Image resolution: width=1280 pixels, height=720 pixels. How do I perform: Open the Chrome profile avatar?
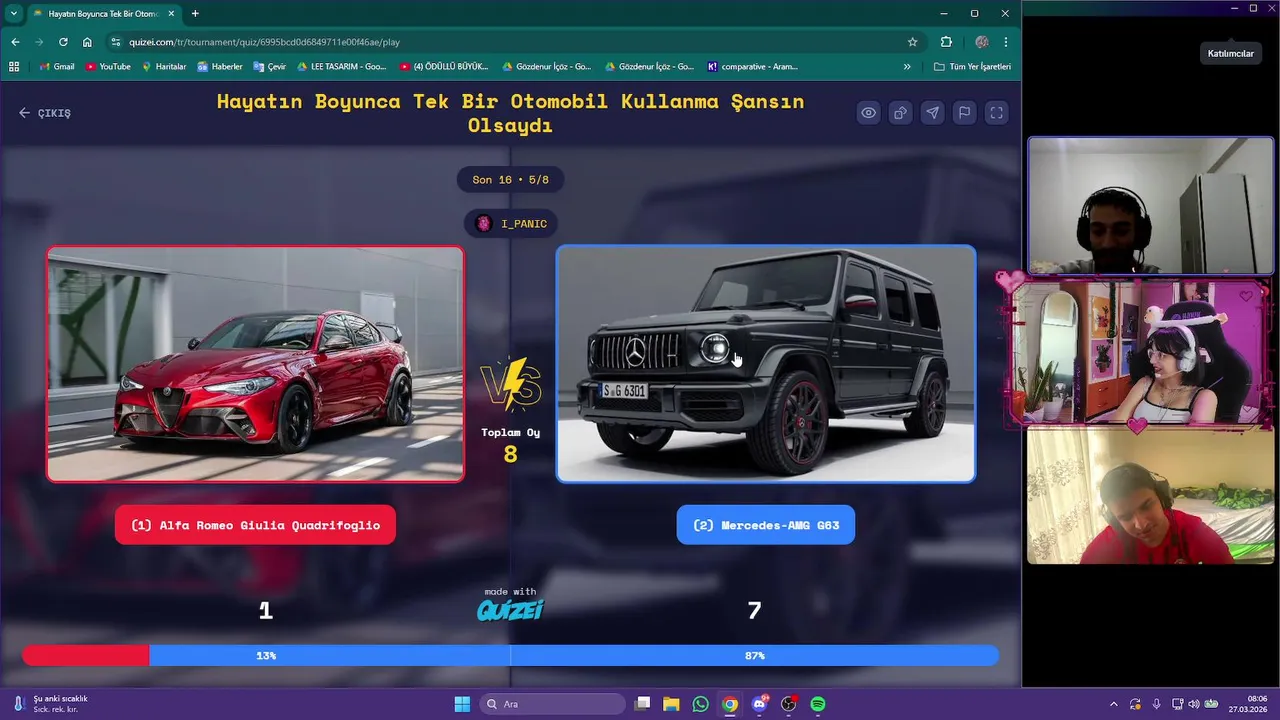click(x=981, y=42)
